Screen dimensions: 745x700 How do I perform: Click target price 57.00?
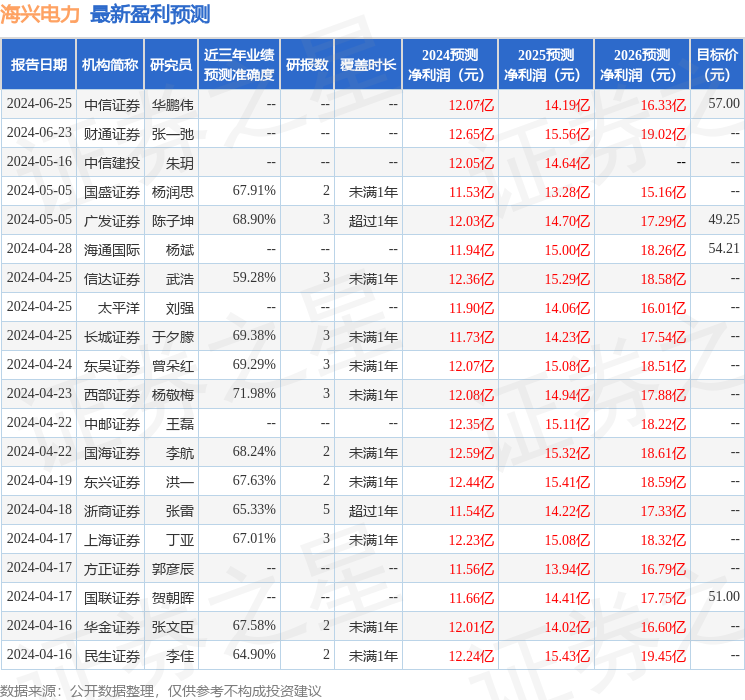pos(724,104)
